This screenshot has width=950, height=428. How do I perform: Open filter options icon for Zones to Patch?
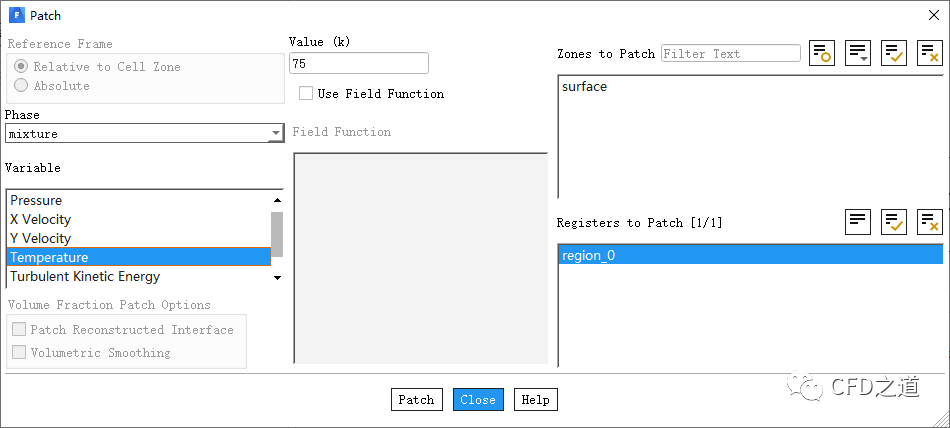click(x=858, y=54)
